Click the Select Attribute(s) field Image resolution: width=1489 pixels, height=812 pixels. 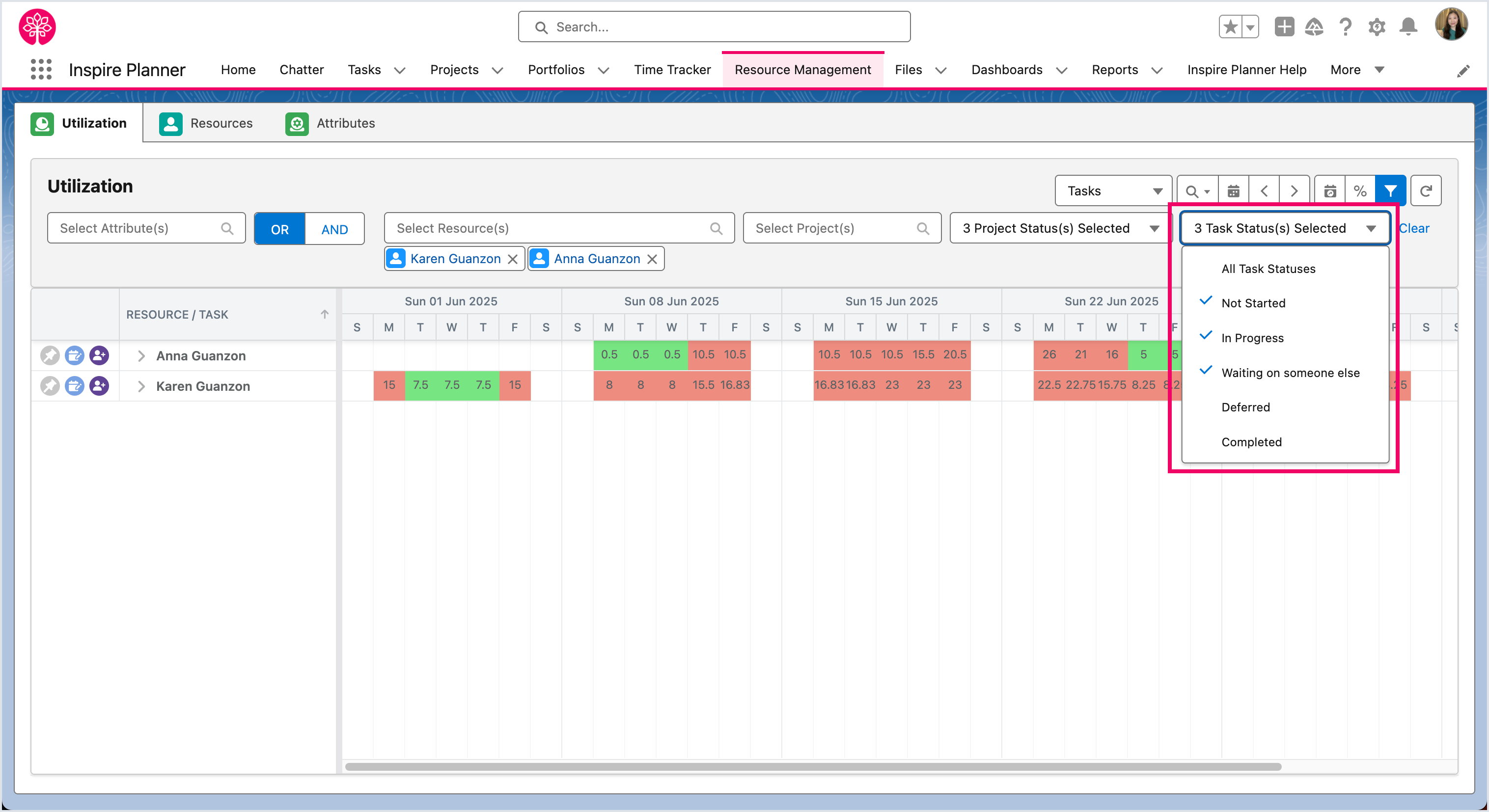click(x=146, y=228)
